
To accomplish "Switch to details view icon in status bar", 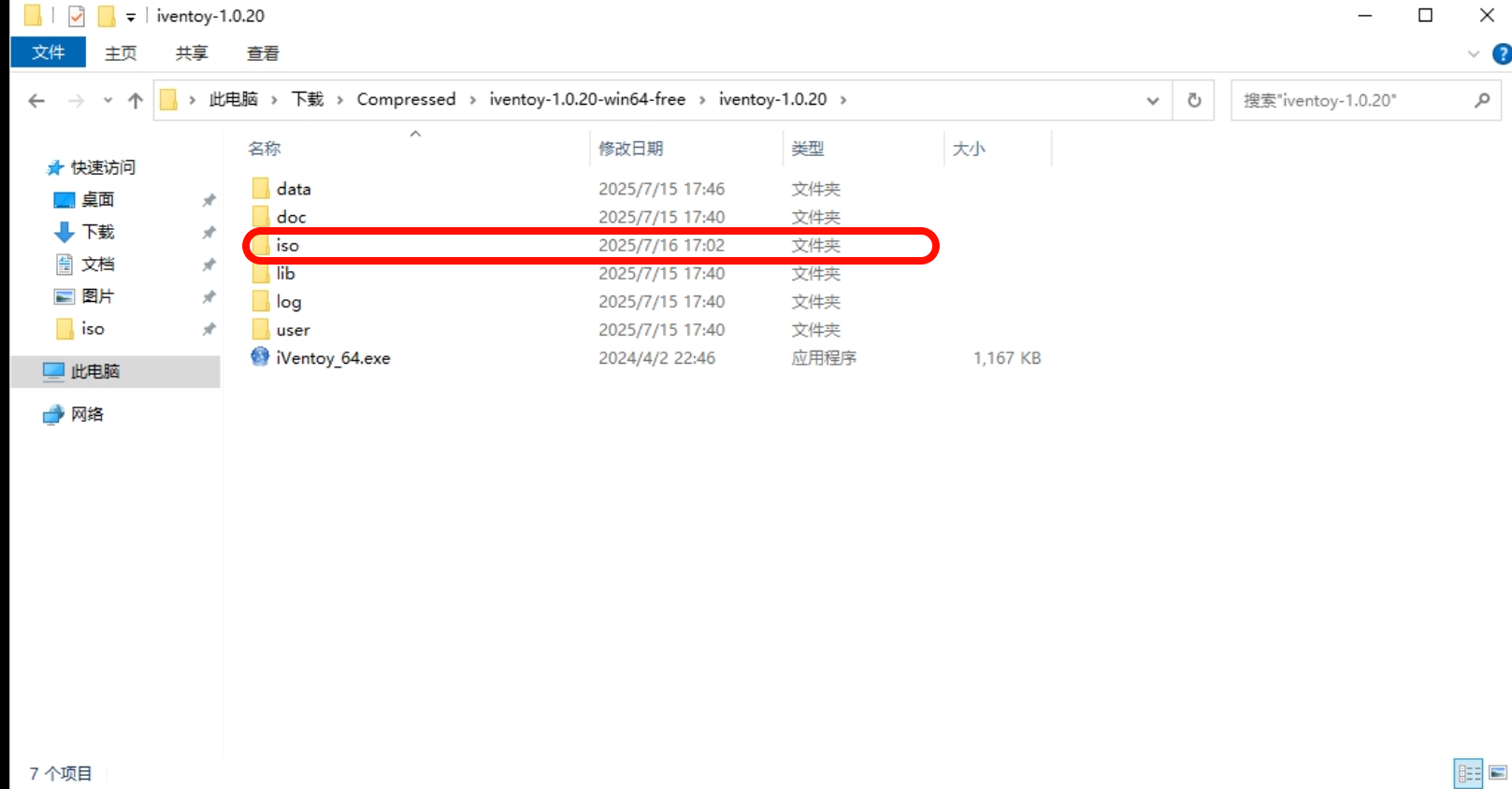I will coord(1469,773).
